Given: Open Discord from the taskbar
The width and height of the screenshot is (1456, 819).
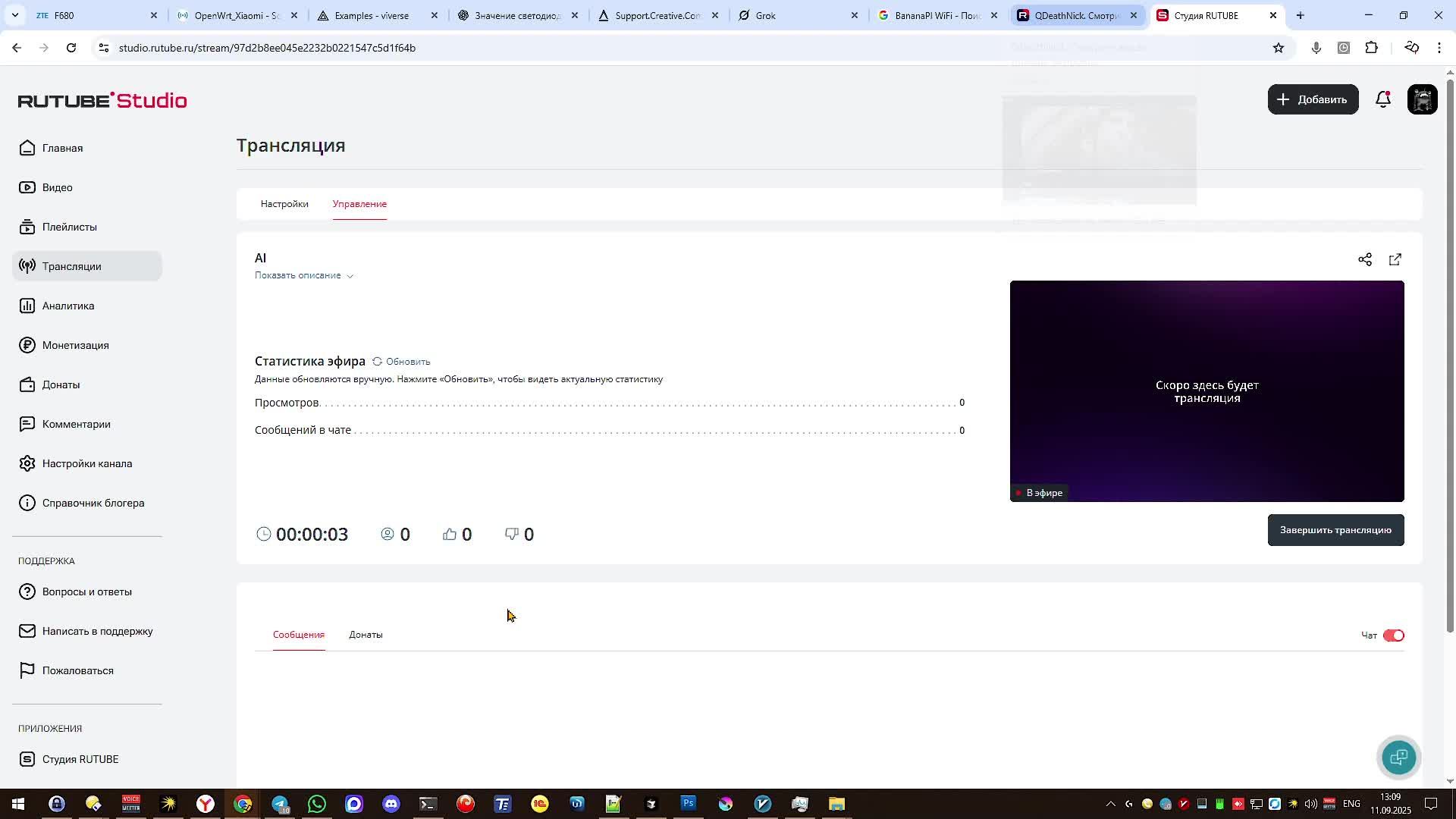Looking at the screenshot, I should pyautogui.click(x=391, y=804).
